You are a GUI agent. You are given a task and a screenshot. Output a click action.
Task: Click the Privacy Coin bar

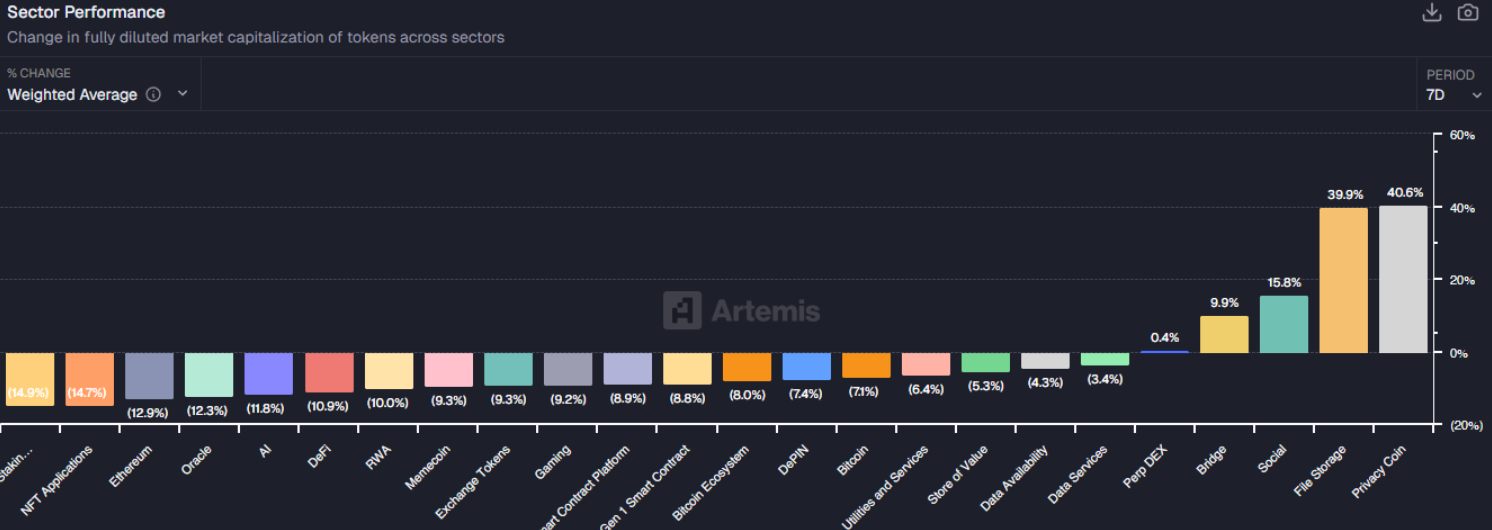coord(1403,279)
